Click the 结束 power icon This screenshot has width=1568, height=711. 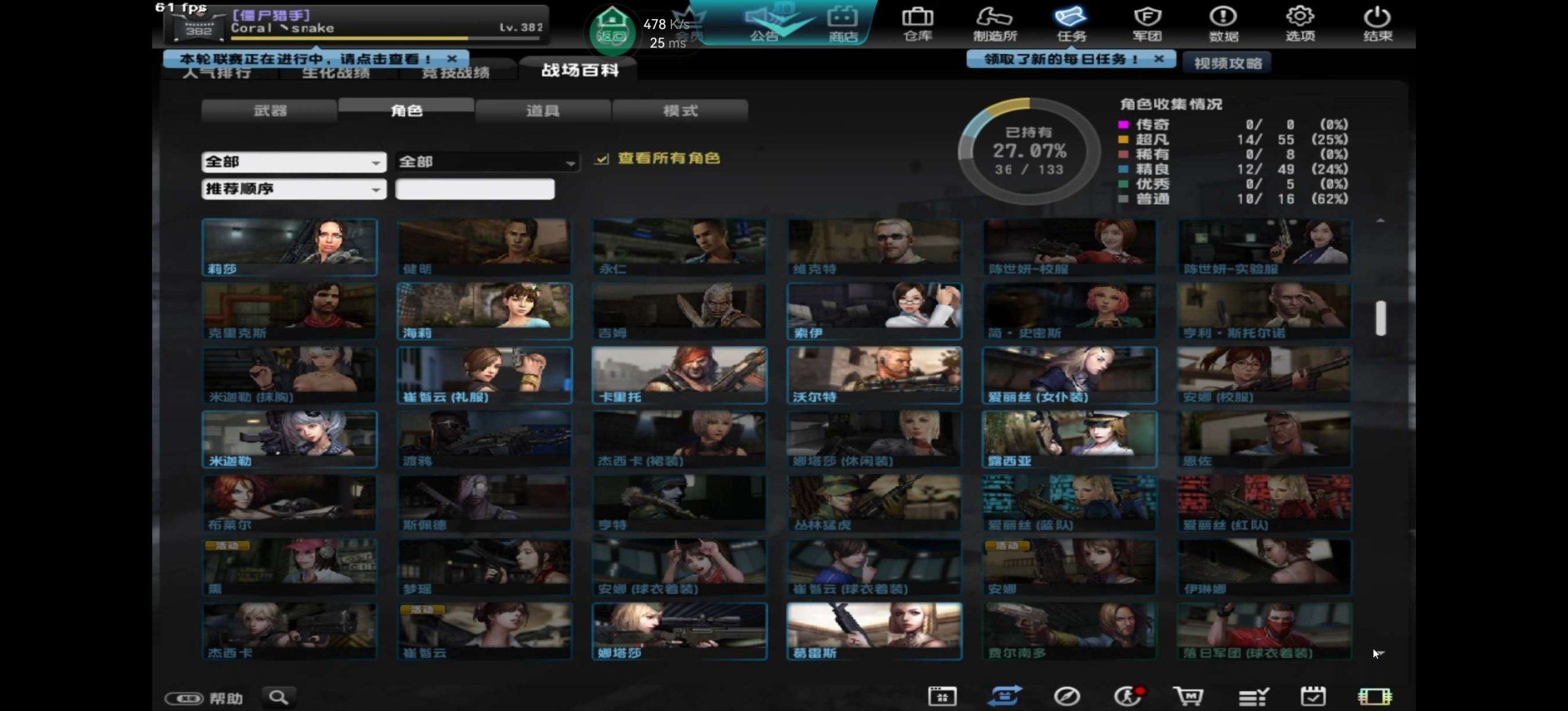(x=1377, y=24)
